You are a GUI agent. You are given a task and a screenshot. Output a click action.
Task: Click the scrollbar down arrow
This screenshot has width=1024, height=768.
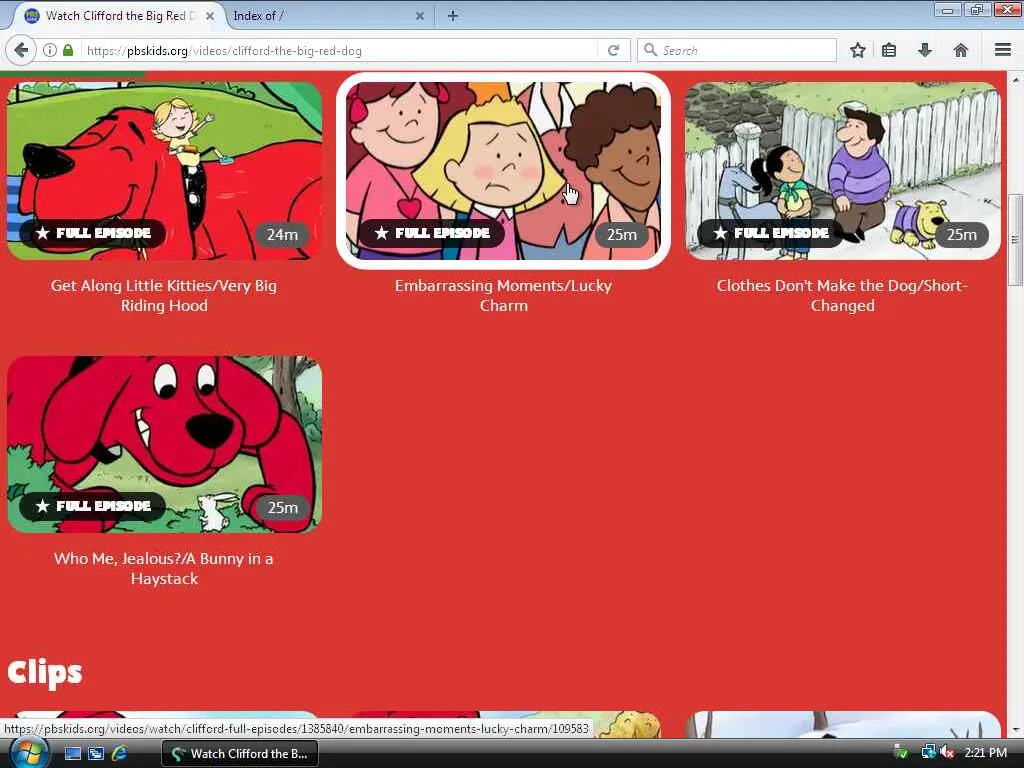pos(1015,730)
